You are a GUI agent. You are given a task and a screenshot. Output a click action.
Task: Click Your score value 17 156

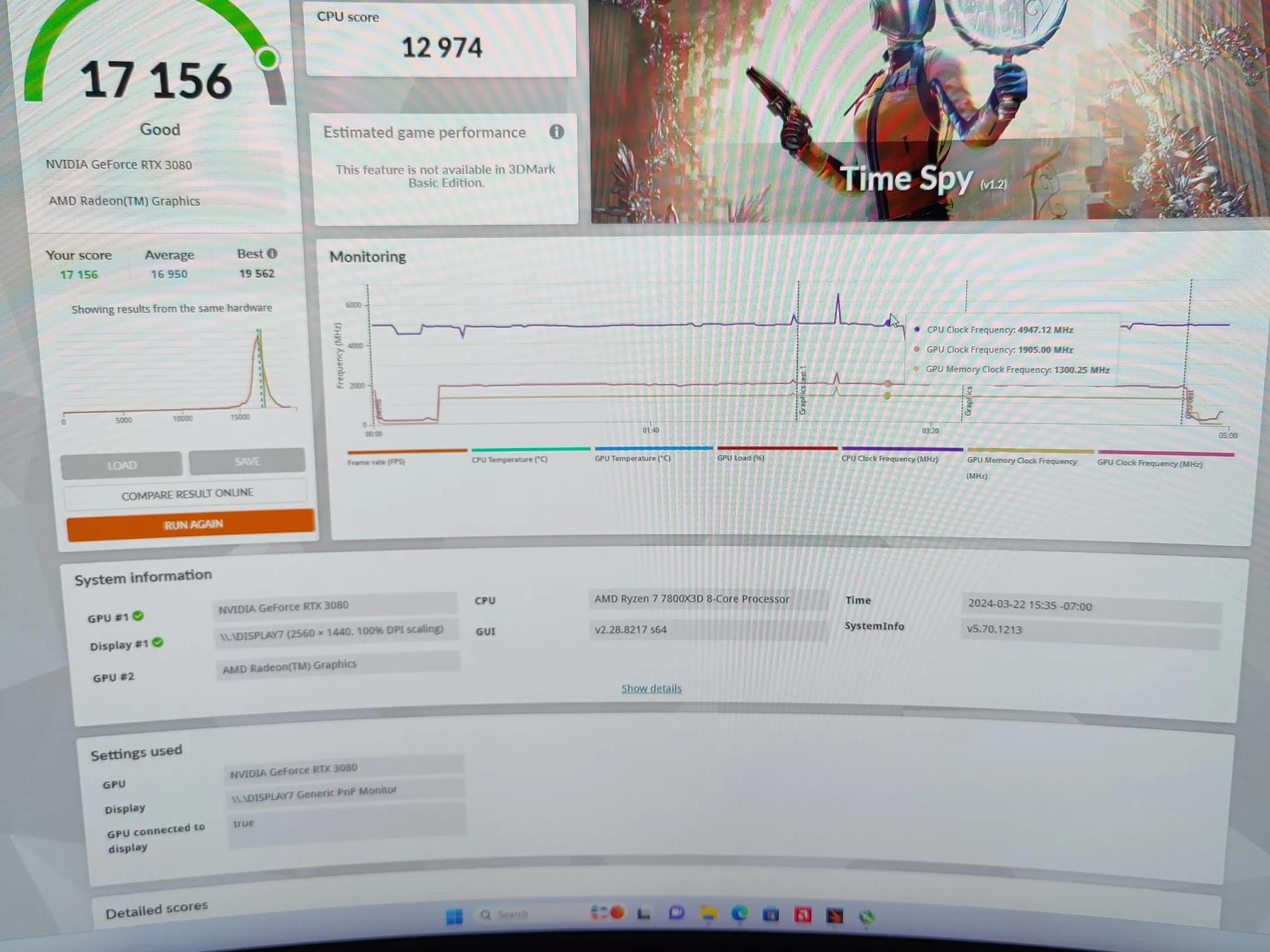pos(79,275)
